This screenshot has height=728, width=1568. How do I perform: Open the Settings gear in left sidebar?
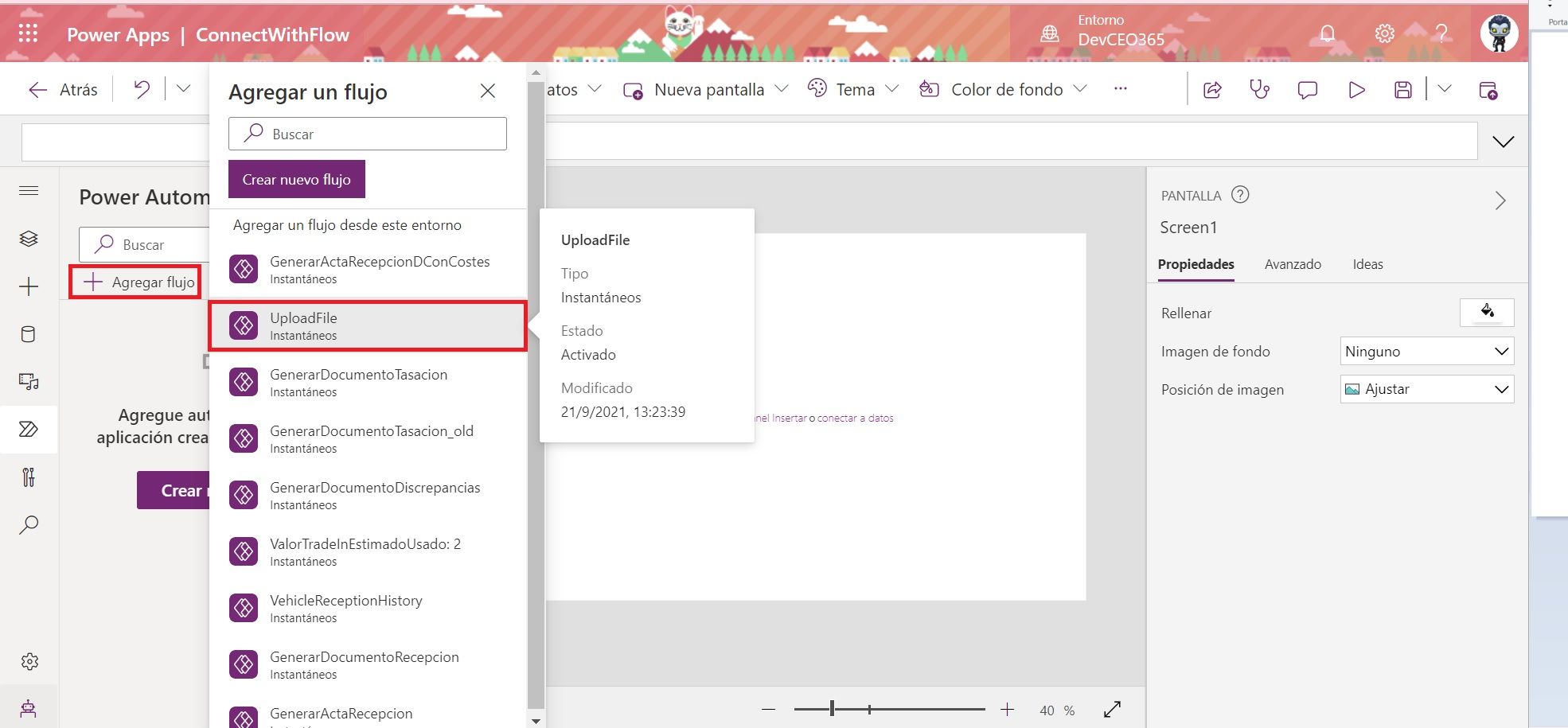[29, 661]
